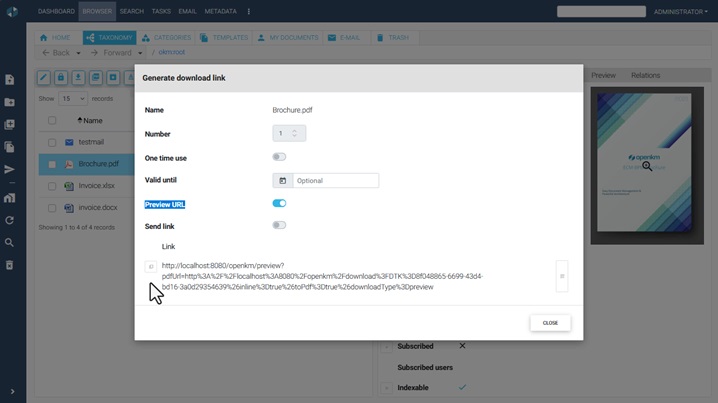Click the top bar search field
The width and height of the screenshot is (718, 403).
point(601,11)
